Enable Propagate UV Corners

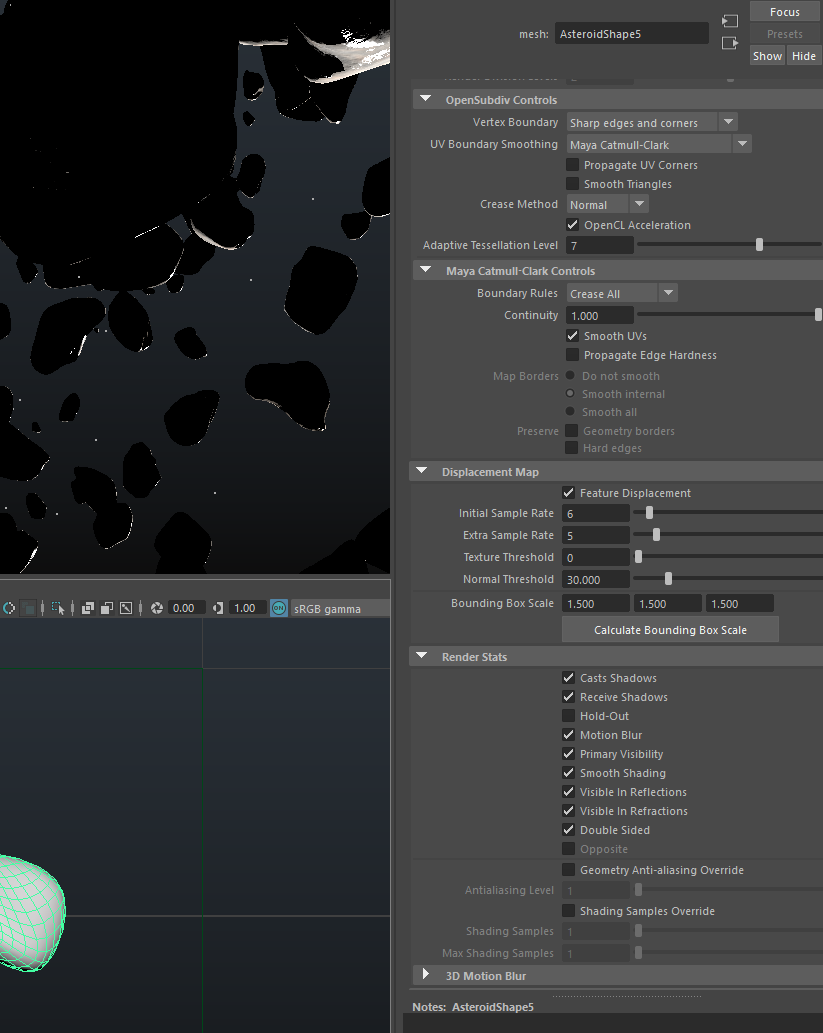click(570, 164)
